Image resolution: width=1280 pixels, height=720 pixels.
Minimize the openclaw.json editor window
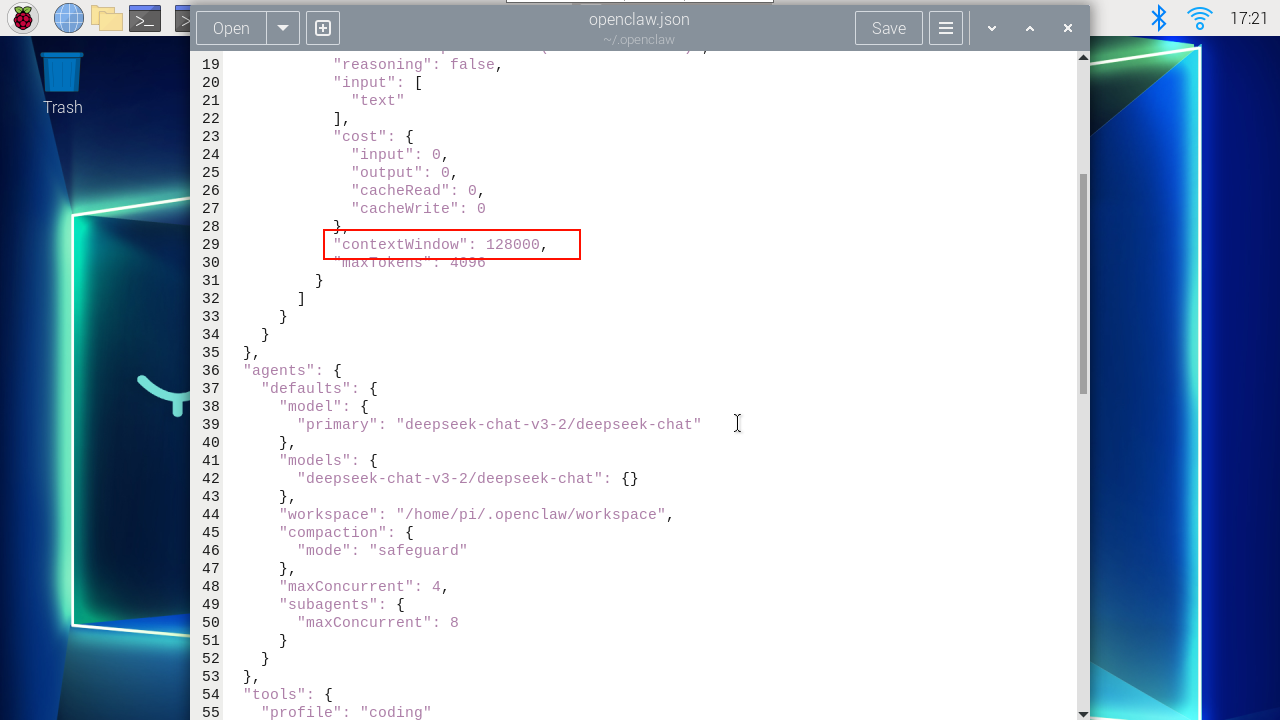pyautogui.click(x=992, y=28)
